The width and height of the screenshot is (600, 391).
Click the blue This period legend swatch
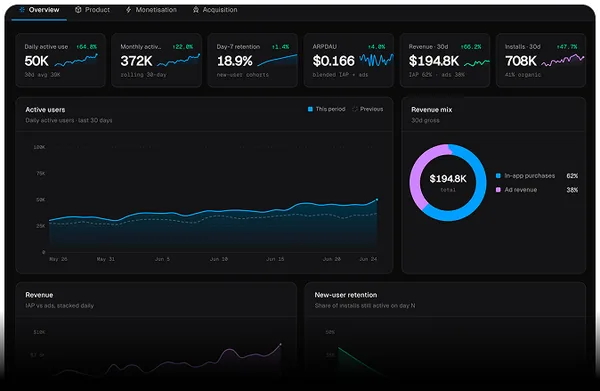tap(310, 109)
